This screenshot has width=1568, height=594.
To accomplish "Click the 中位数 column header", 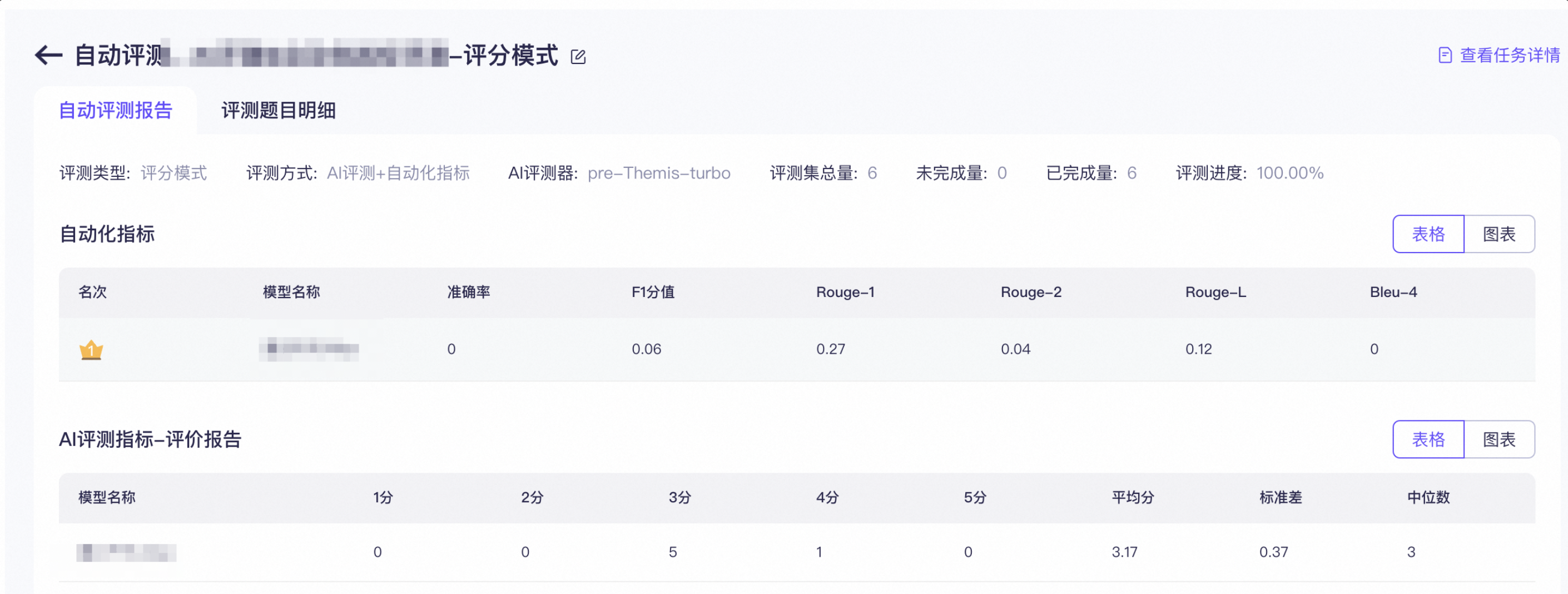I will (x=1428, y=498).
